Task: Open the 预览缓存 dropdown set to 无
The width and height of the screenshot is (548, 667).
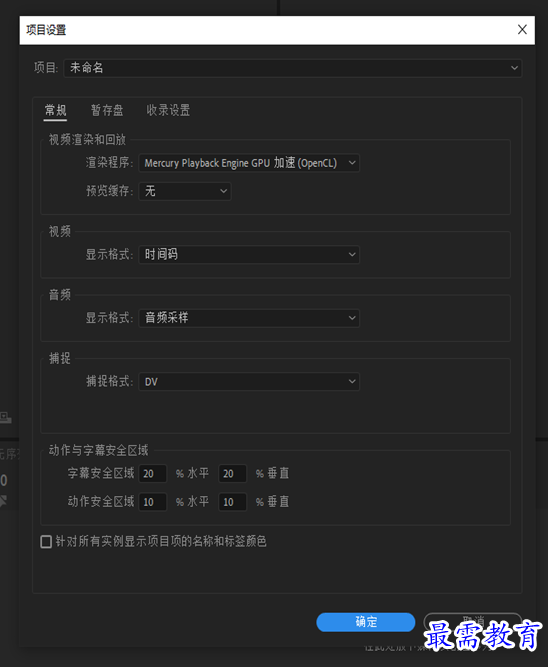Action: tap(185, 191)
